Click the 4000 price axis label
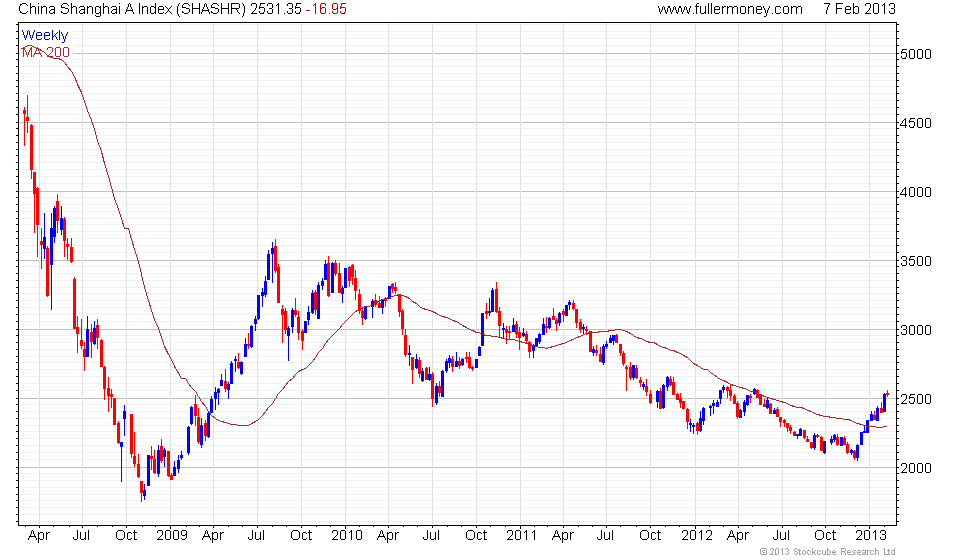The image size is (980, 560). coord(916,192)
